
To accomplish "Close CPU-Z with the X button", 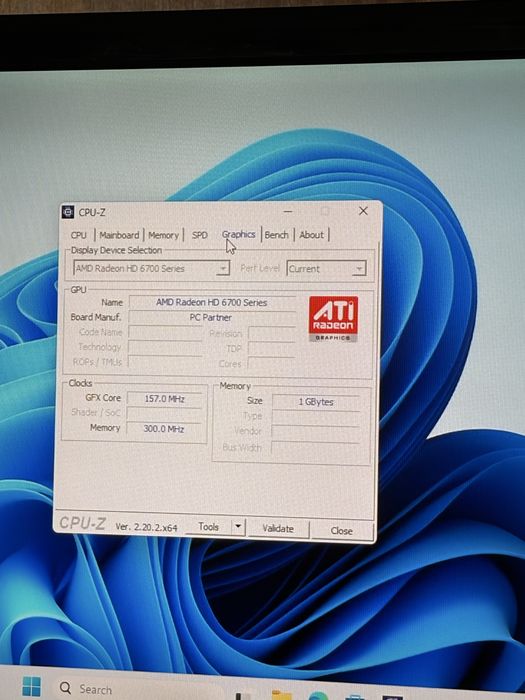I will point(363,211).
